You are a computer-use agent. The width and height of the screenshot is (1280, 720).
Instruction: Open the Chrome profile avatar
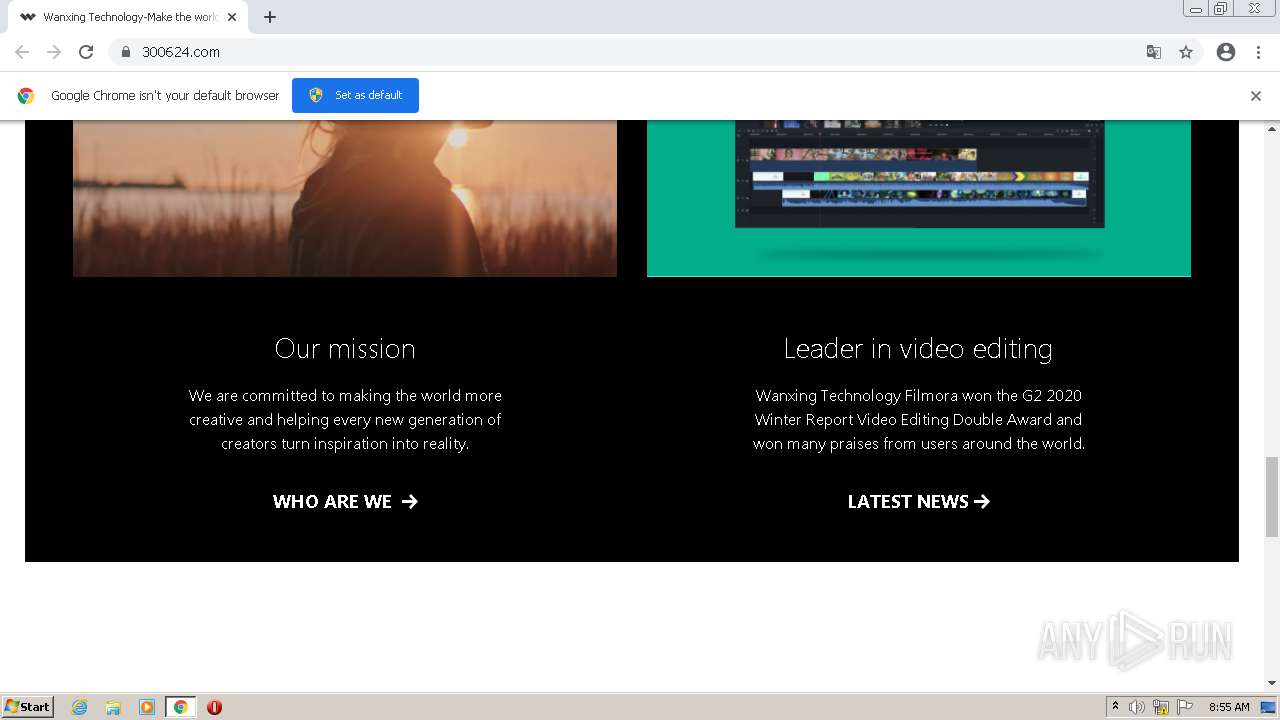(1226, 52)
